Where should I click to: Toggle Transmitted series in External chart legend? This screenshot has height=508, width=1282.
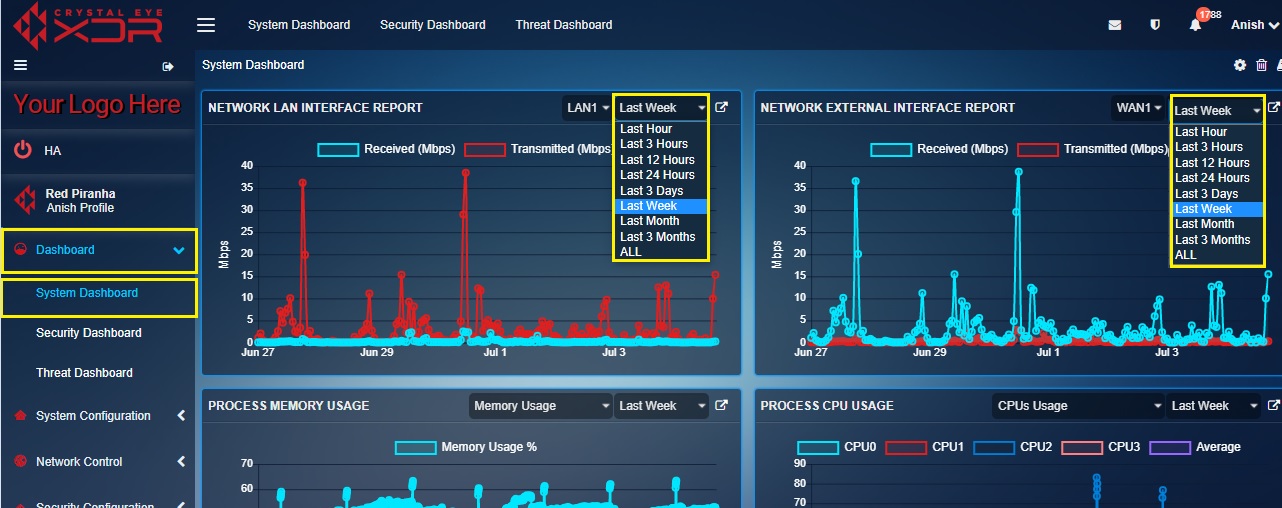pyautogui.click(x=1092, y=149)
